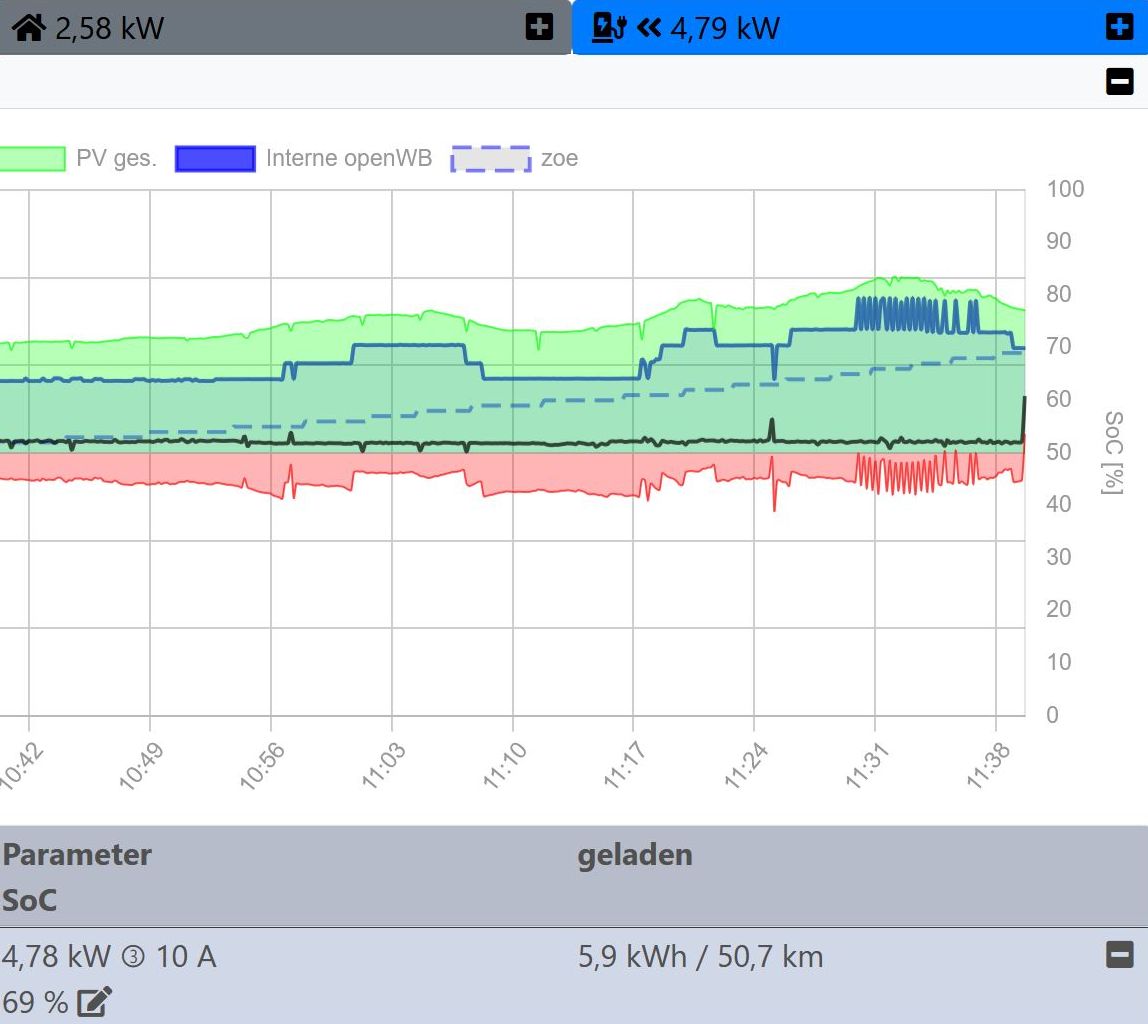Image resolution: width=1148 pixels, height=1024 pixels.
Task: Expand the house consumption details panel
Action: [539, 27]
